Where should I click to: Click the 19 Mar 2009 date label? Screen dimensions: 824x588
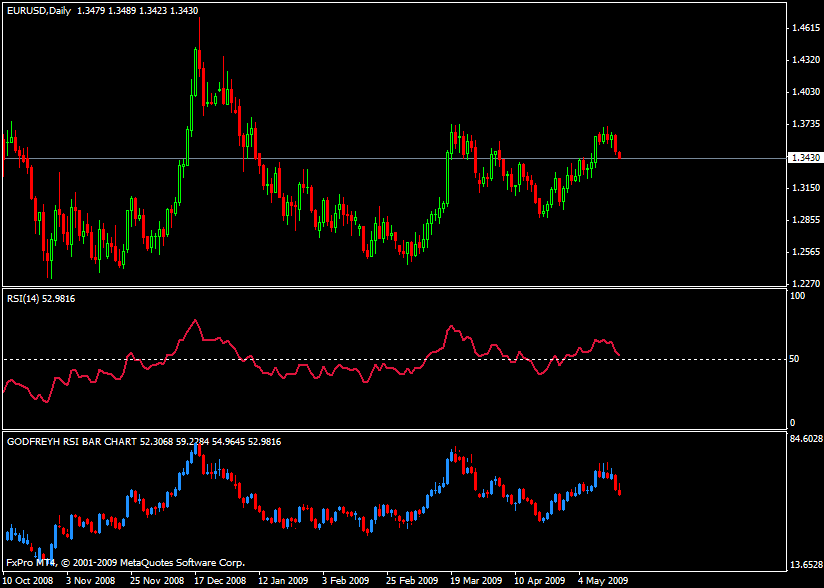(476, 579)
